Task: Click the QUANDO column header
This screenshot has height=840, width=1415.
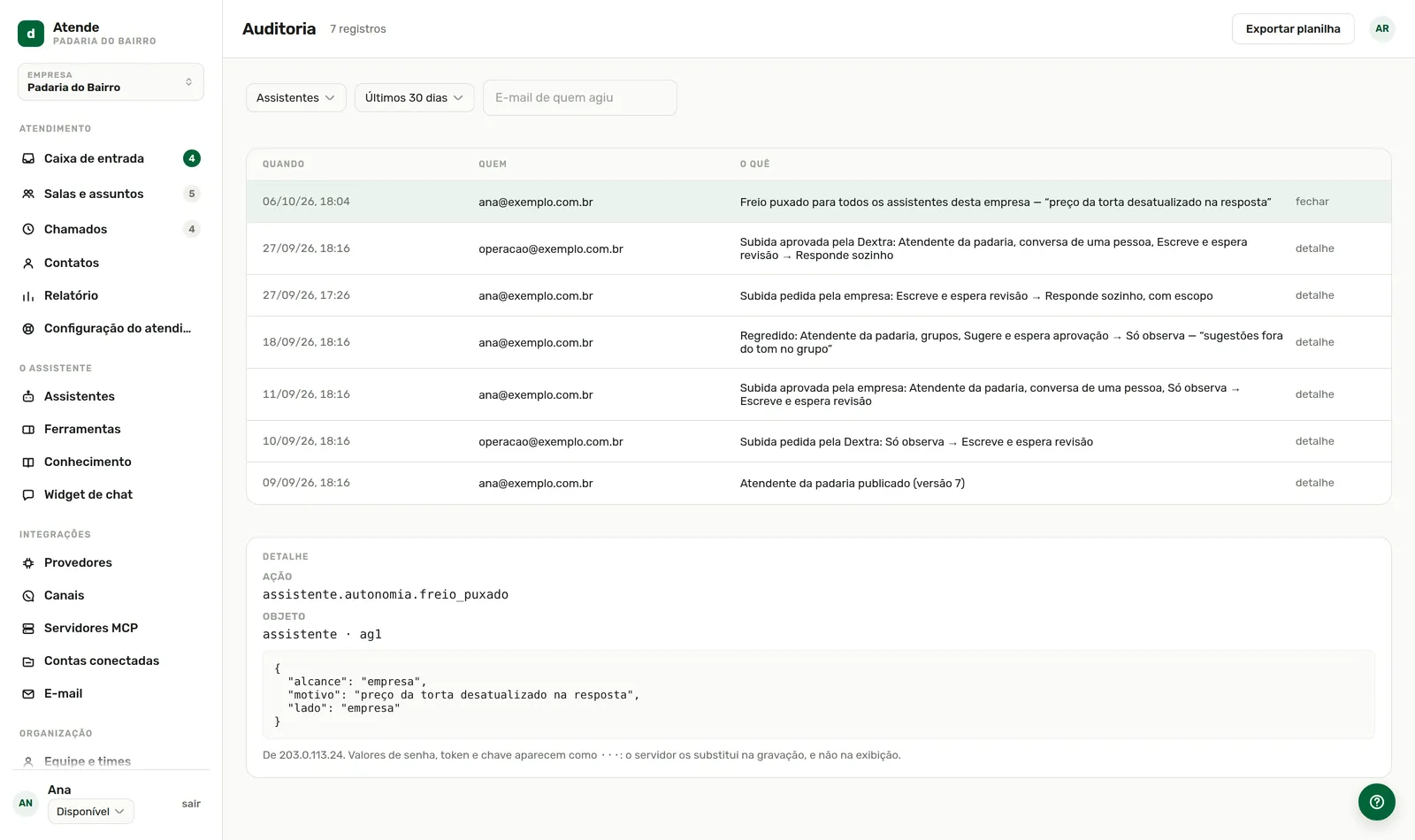Action: (x=283, y=164)
